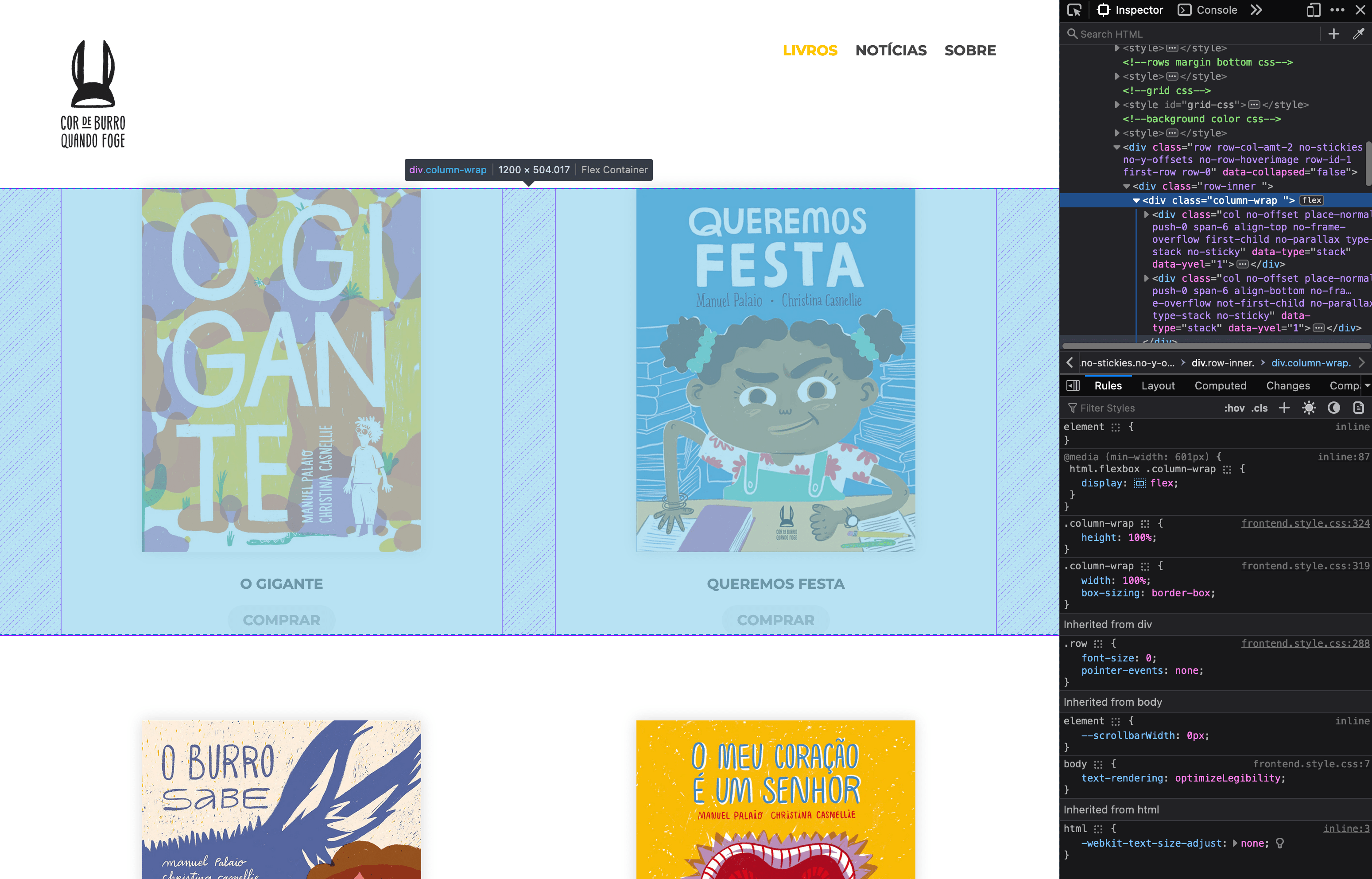Screen dimensions: 1372x879
Task: Open the O Burro Sabe book cover
Action: tap(281, 799)
